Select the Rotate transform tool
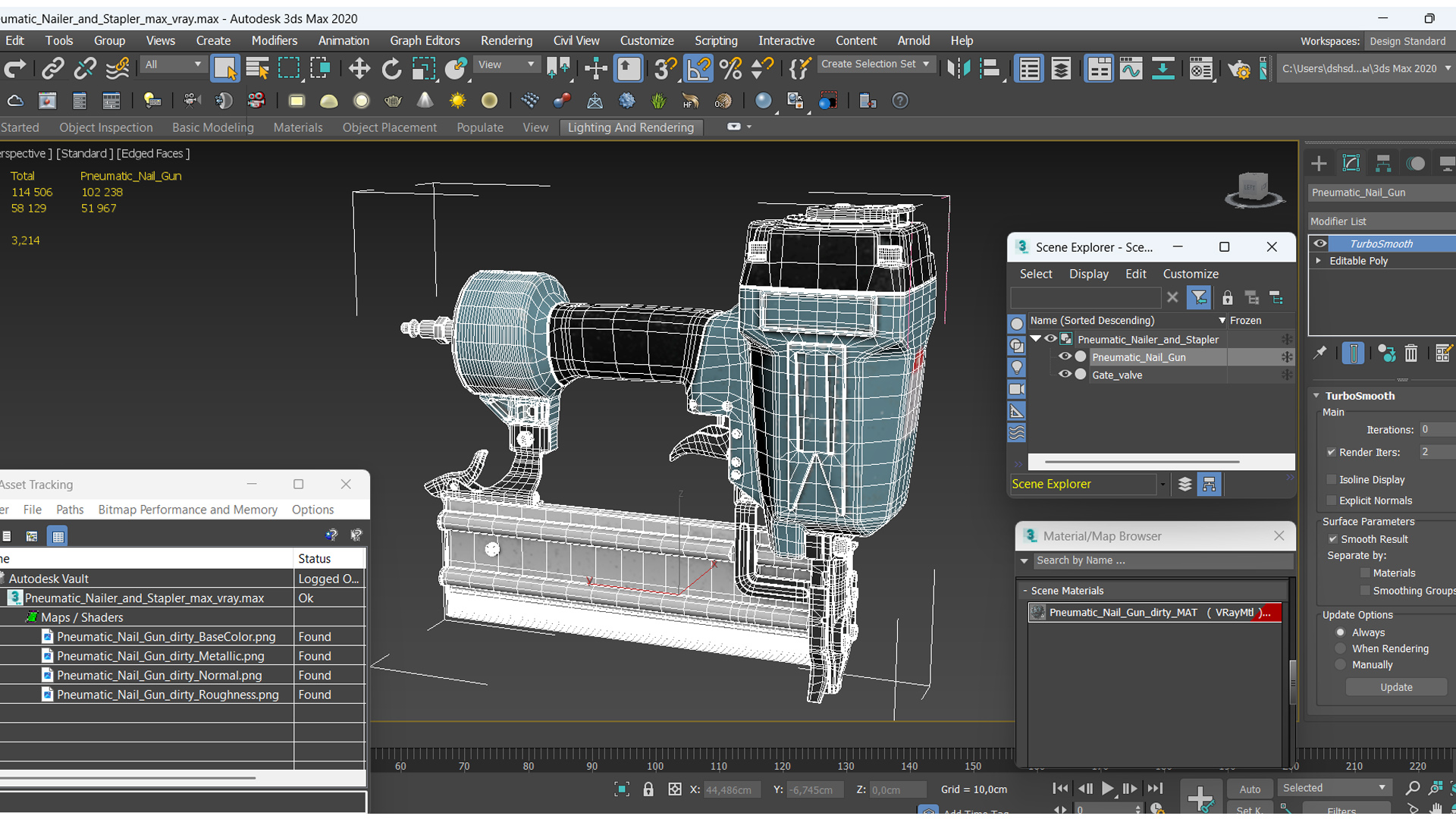 (393, 68)
